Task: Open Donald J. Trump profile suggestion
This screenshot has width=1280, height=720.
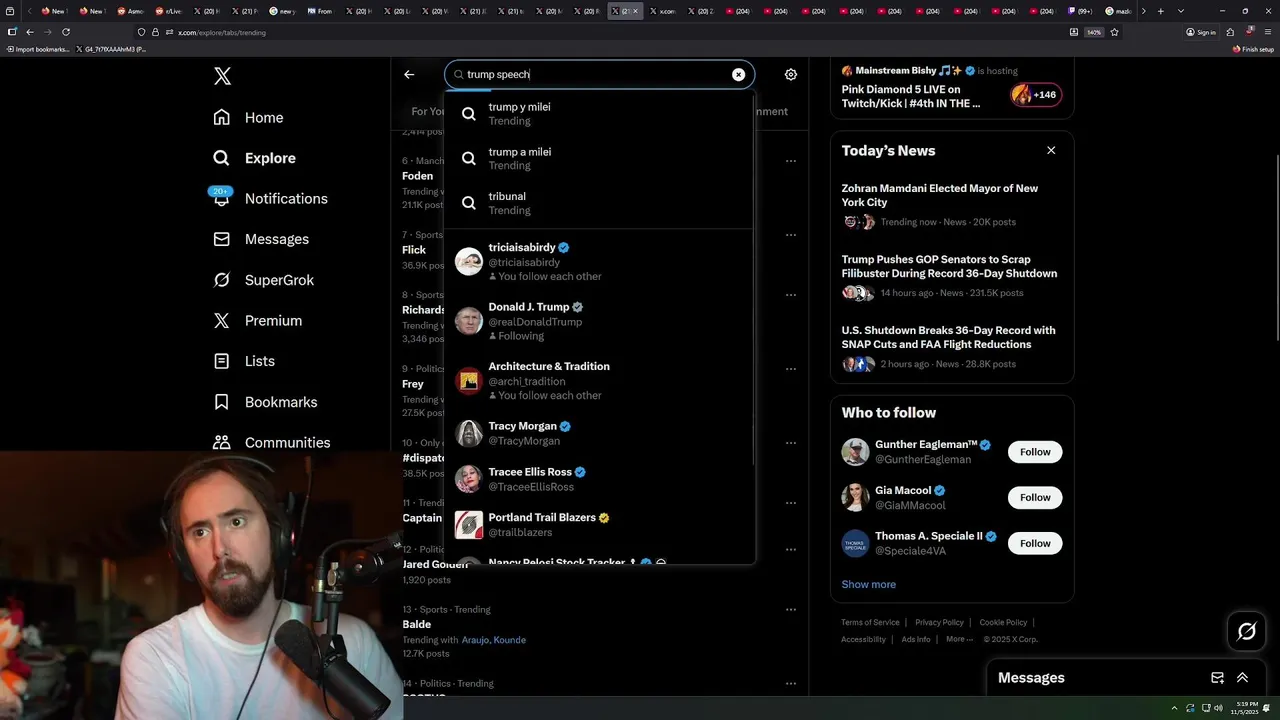Action: click(x=600, y=321)
